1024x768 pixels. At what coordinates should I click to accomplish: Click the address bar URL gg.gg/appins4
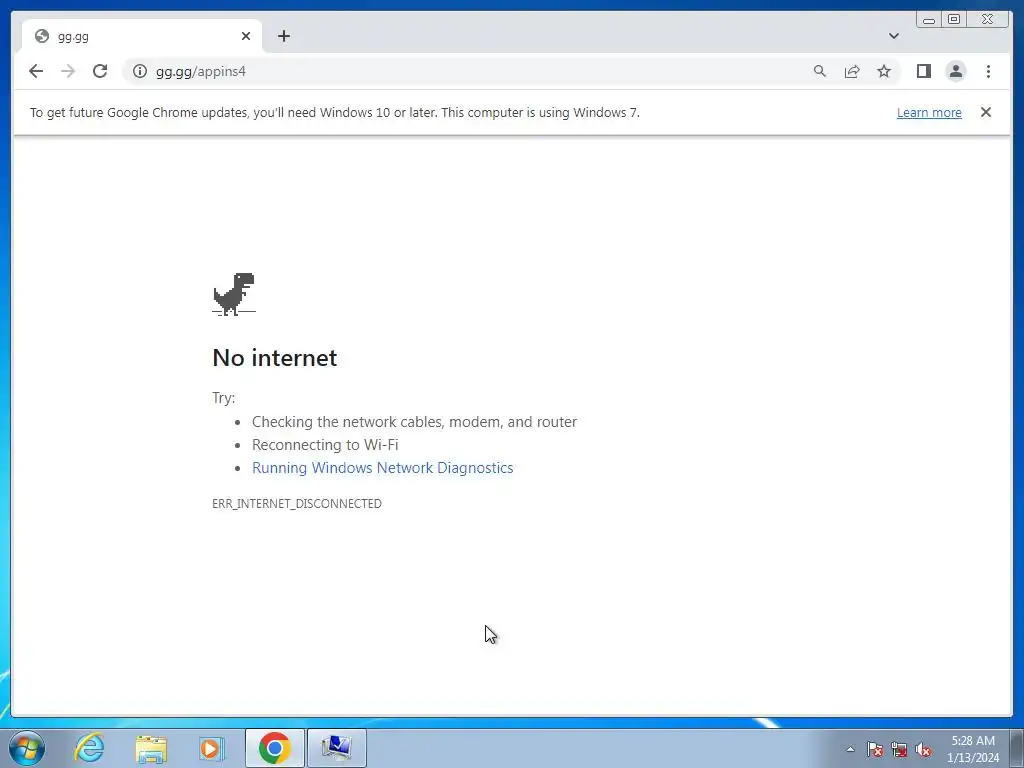[200, 71]
